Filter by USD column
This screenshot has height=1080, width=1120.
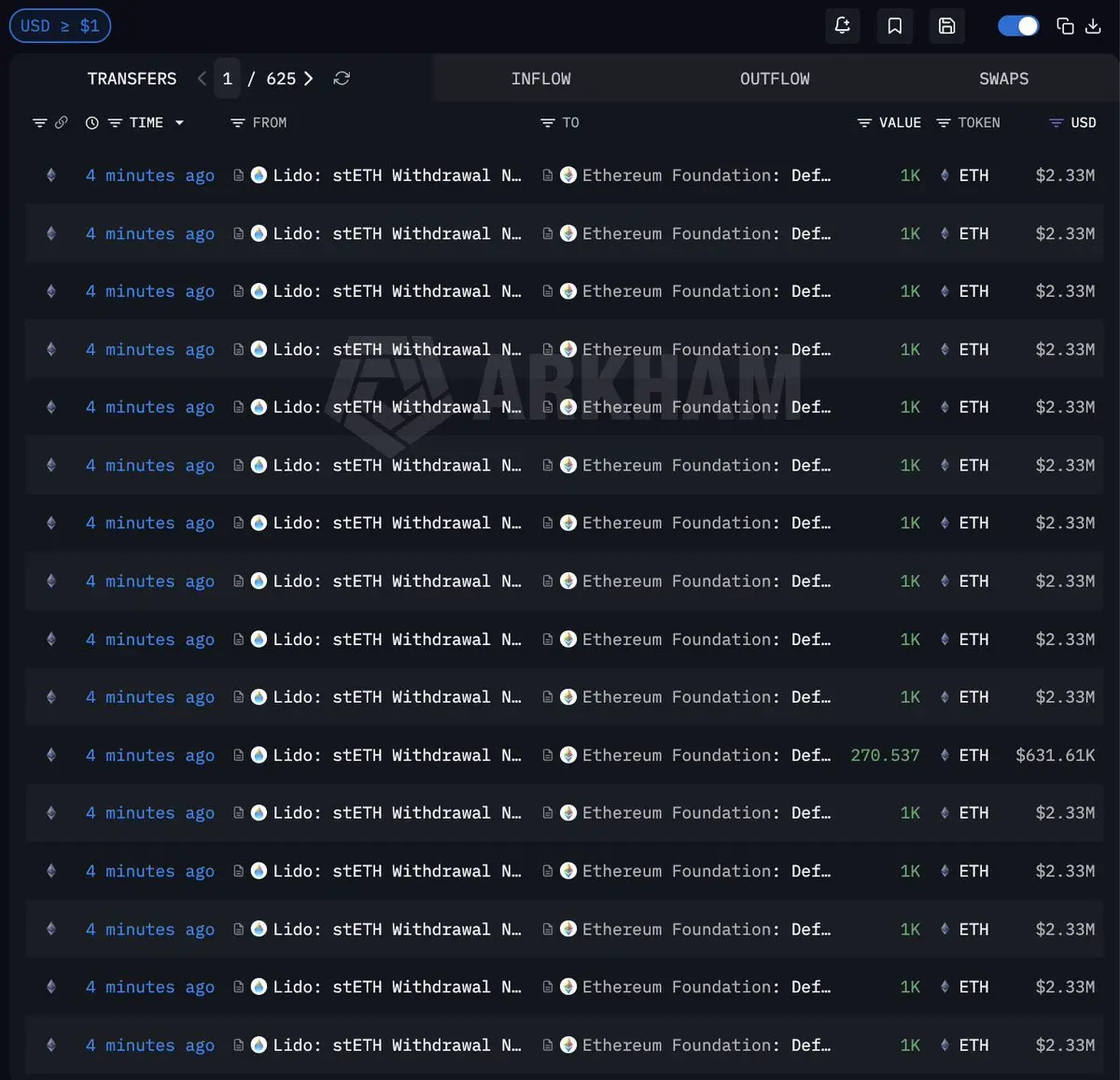[x=1057, y=123]
